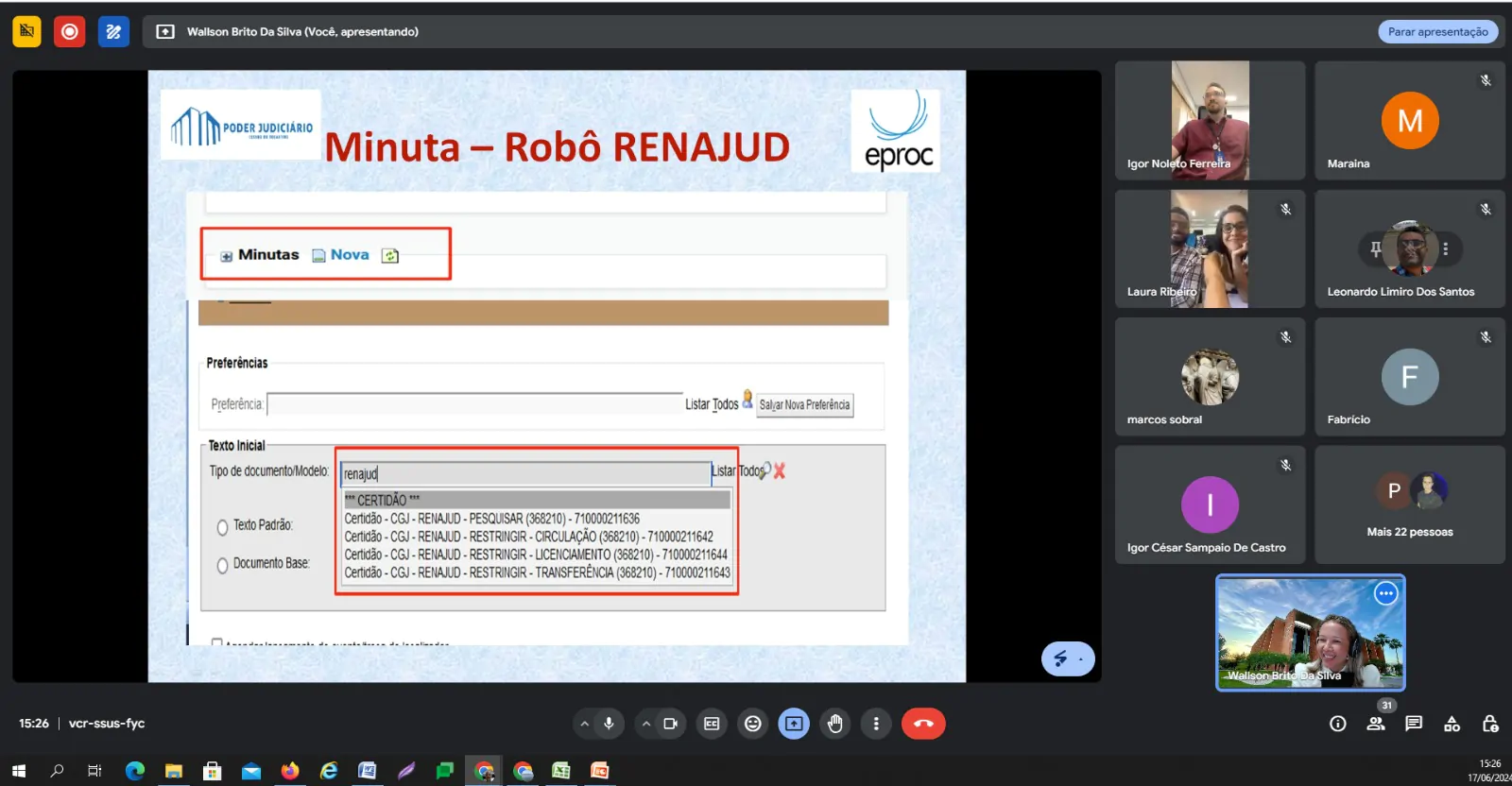Image resolution: width=1512 pixels, height=786 pixels.
Task: Open host controls lock icon
Action: (1490, 724)
